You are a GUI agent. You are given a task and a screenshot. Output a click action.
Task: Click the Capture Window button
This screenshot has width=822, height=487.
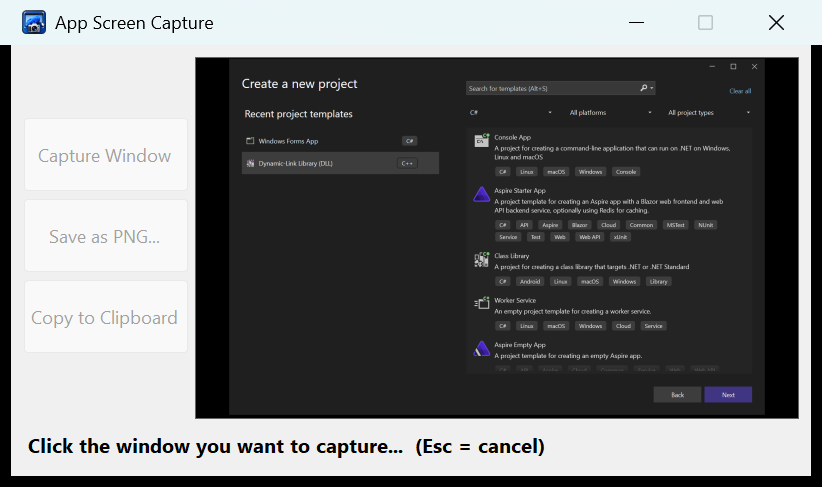click(x=106, y=155)
